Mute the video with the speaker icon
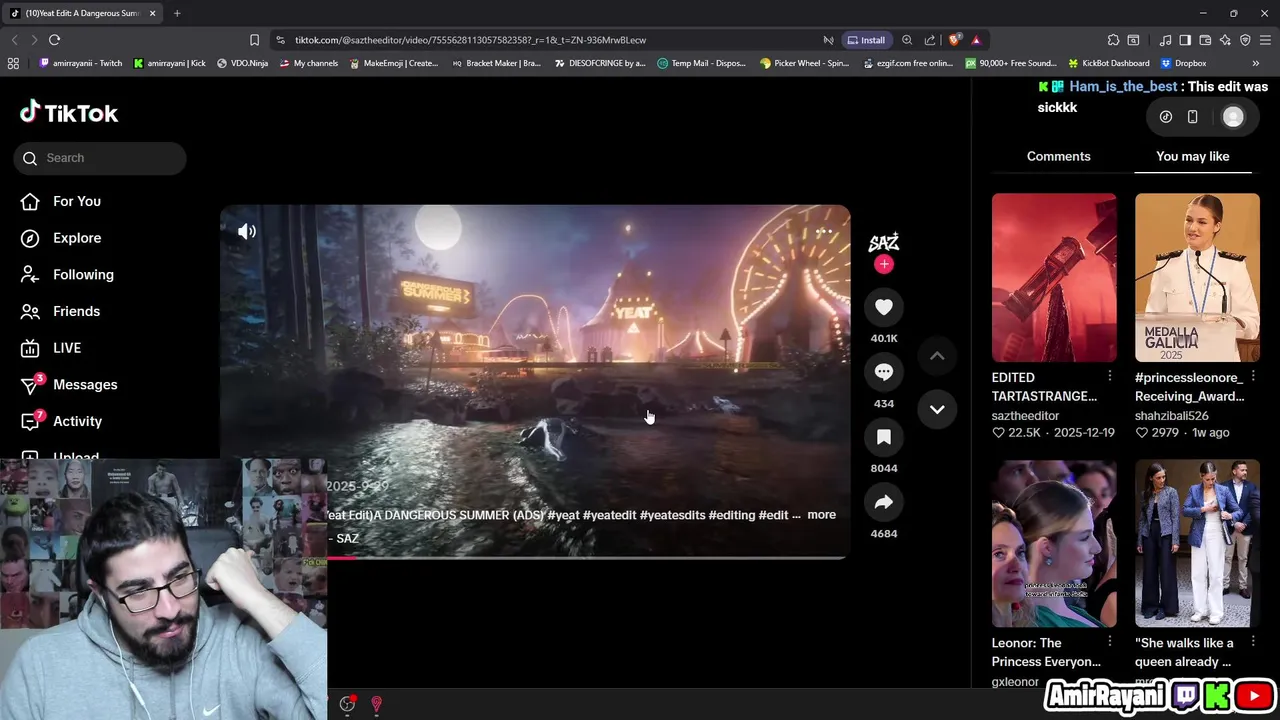The image size is (1280, 720). pyautogui.click(x=247, y=231)
